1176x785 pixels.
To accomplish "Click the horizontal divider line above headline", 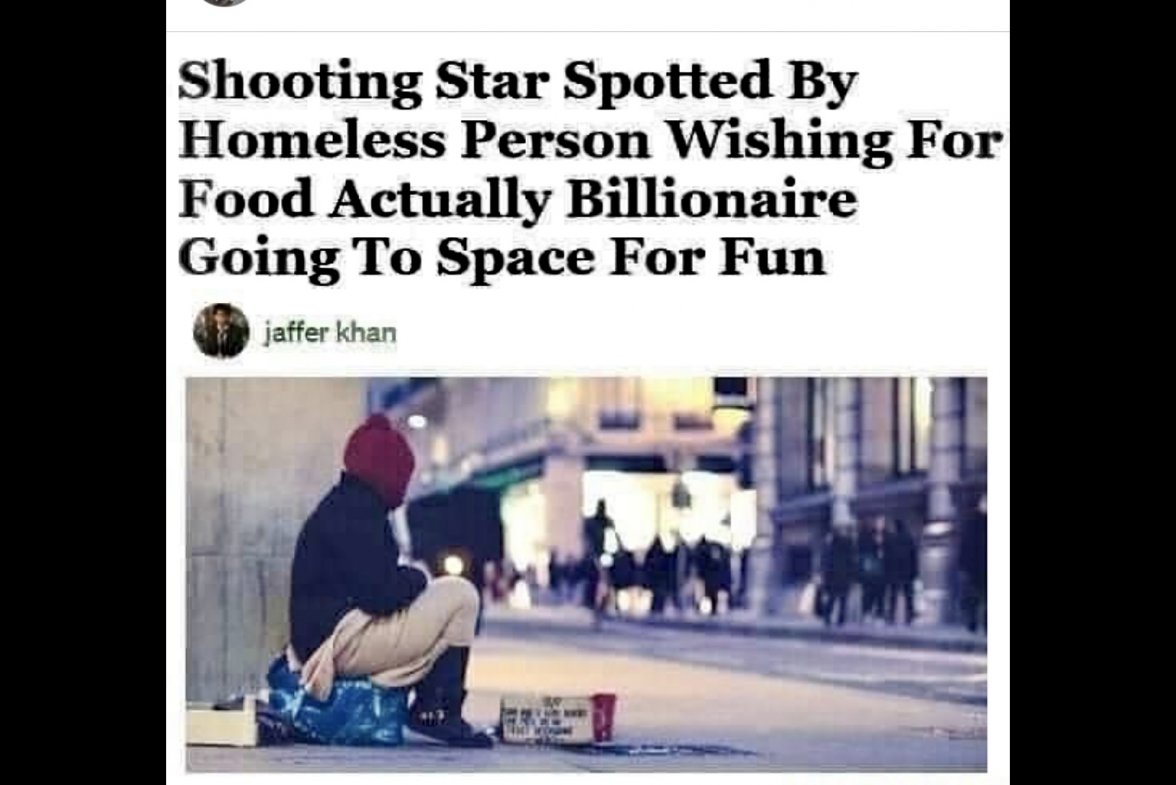I will tap(587, 31).
